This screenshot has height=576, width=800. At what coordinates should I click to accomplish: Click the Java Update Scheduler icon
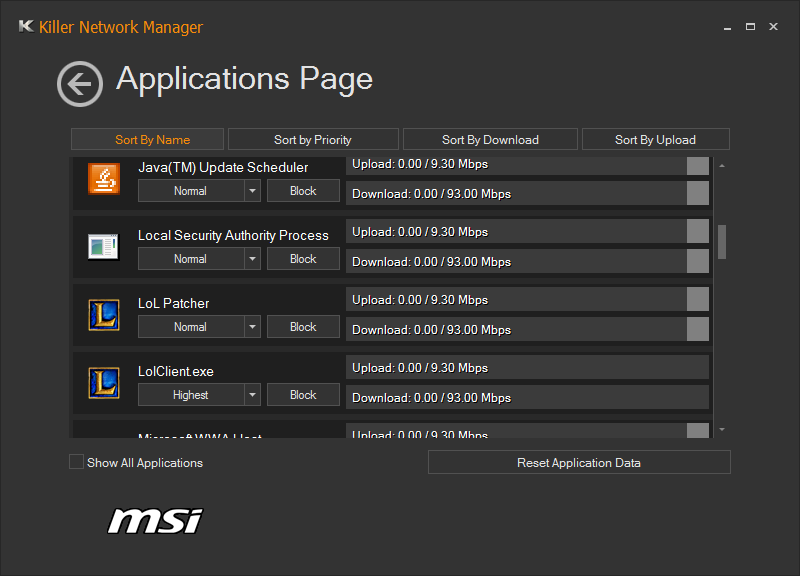[104, 179]
